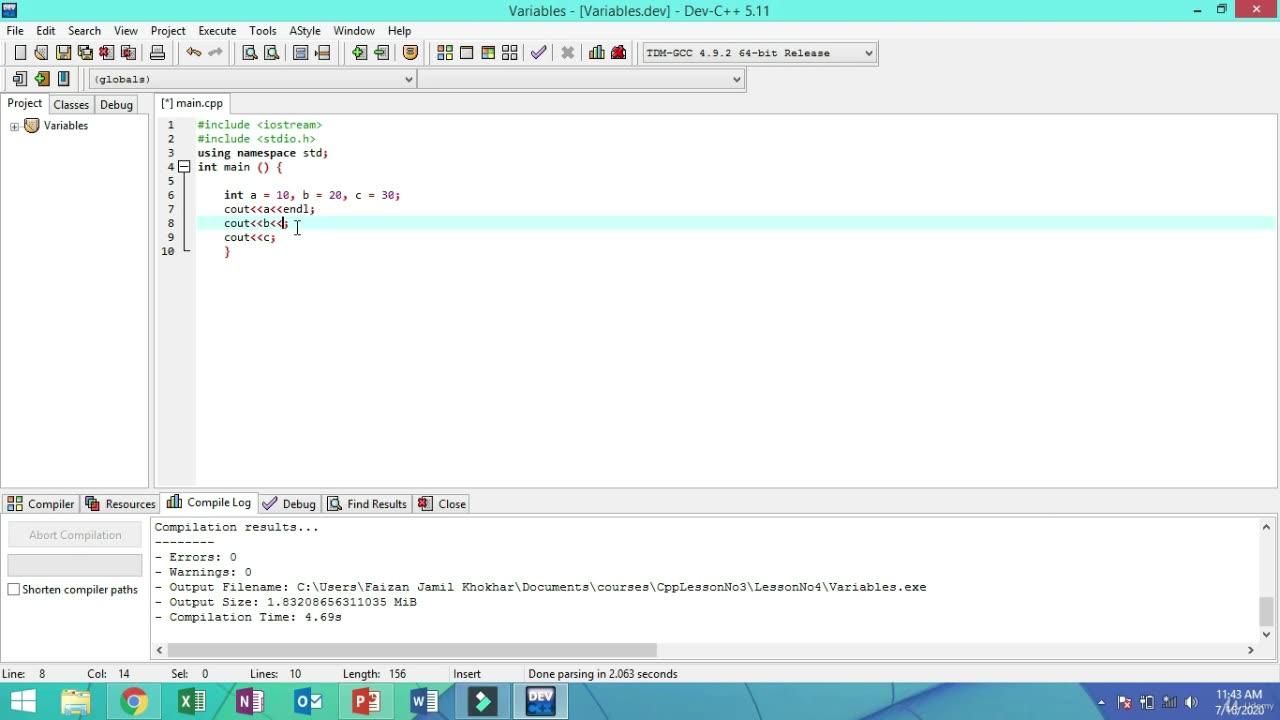Click the Undo arrow icon
Viewport: 1280px width, 720px height.
coord(193,53)
